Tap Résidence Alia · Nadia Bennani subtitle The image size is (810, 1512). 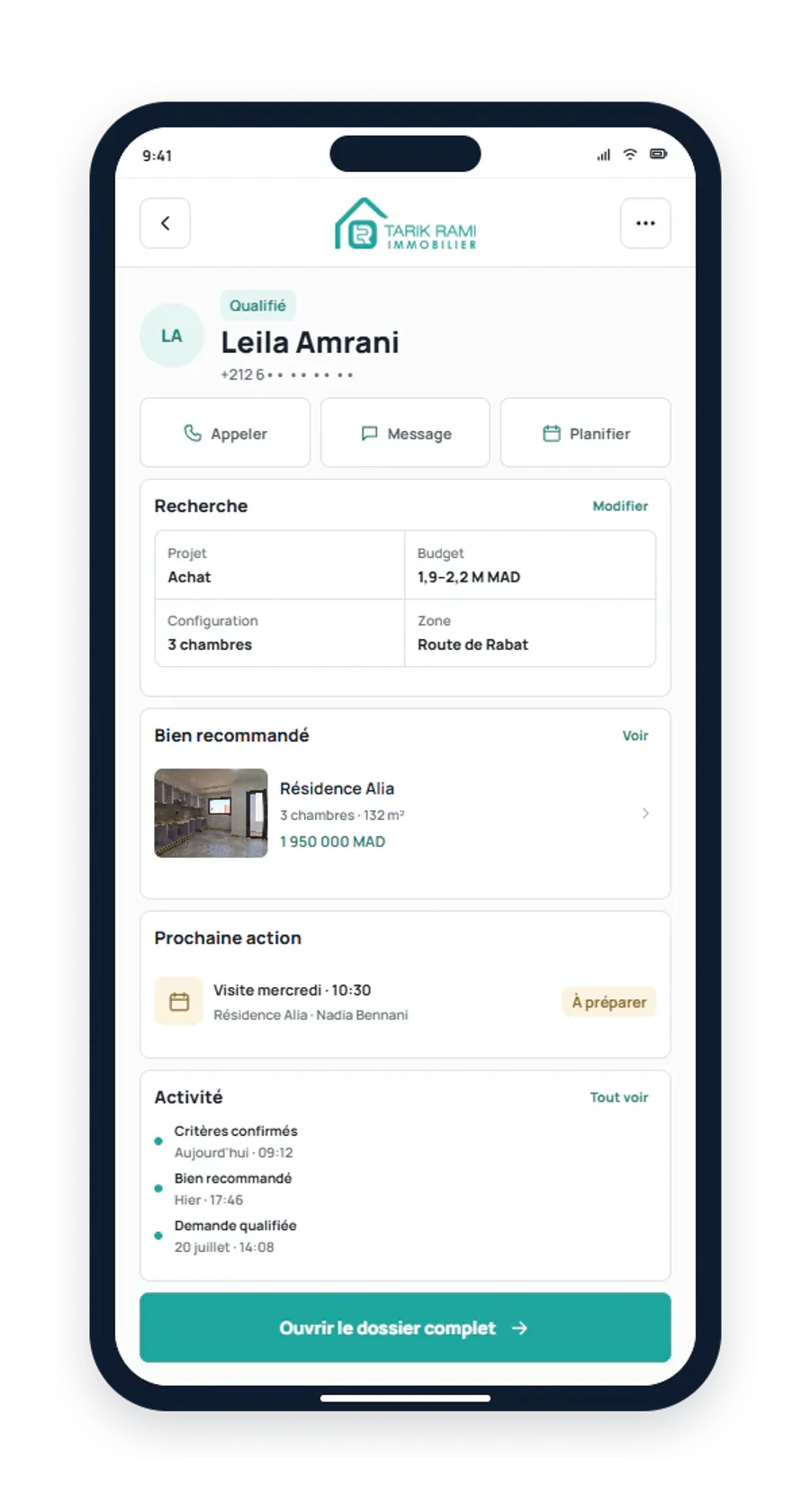click(310, 1014)
